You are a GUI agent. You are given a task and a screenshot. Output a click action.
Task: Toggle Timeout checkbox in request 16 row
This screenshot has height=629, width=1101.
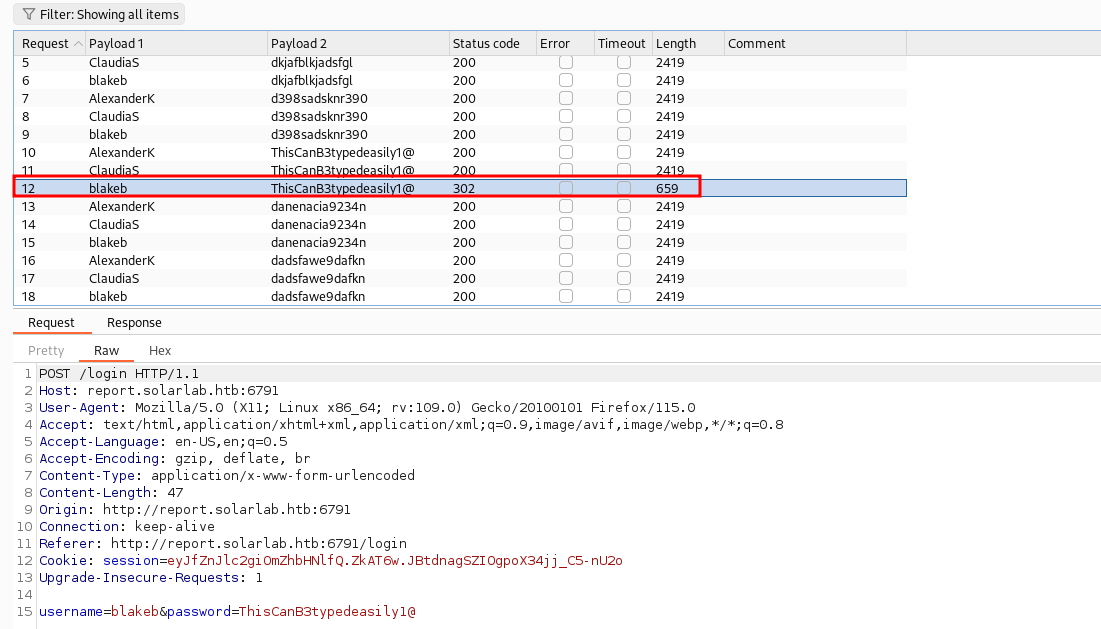pyautogui.click(x=624, y=260)
